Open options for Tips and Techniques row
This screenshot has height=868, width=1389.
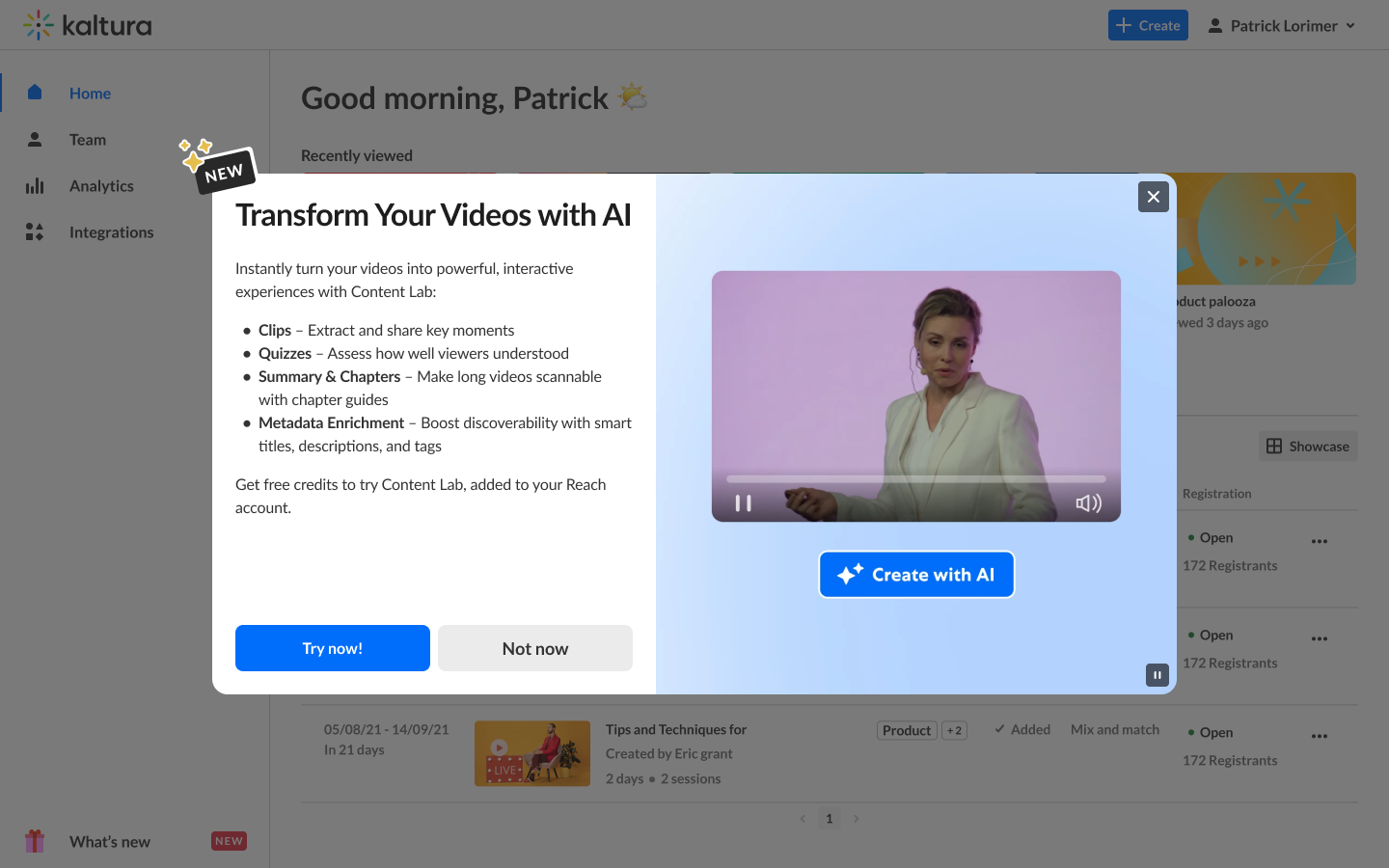tap(1320, 736)
